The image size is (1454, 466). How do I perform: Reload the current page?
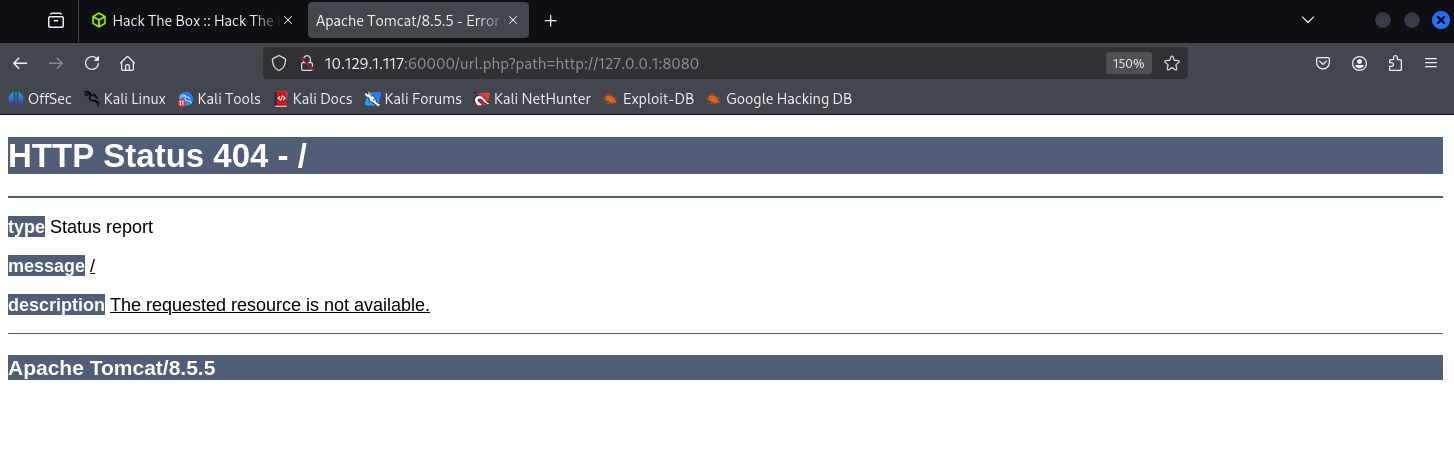pos(92,63)
